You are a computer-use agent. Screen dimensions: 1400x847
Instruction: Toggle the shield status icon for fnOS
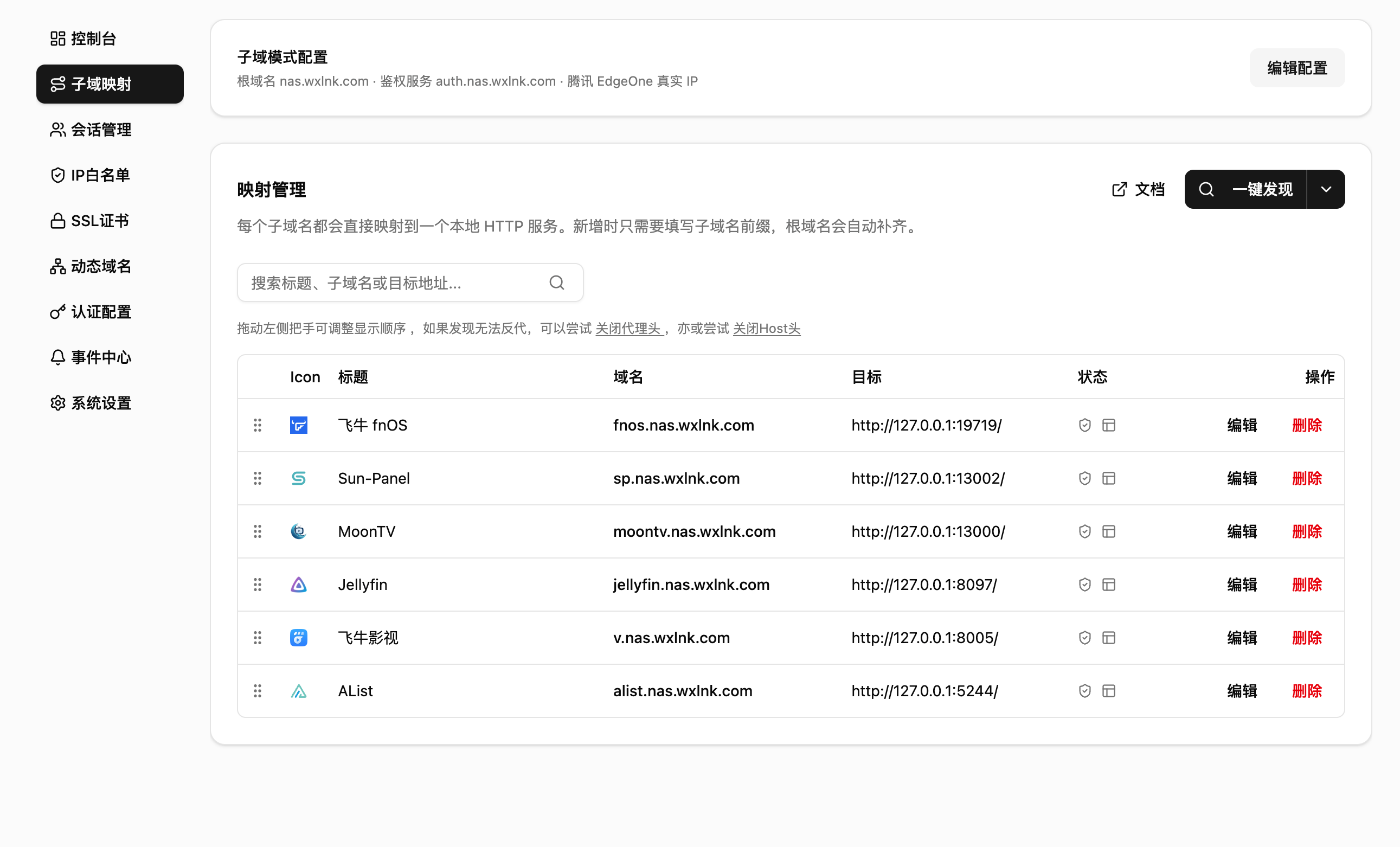[1084, 425]
